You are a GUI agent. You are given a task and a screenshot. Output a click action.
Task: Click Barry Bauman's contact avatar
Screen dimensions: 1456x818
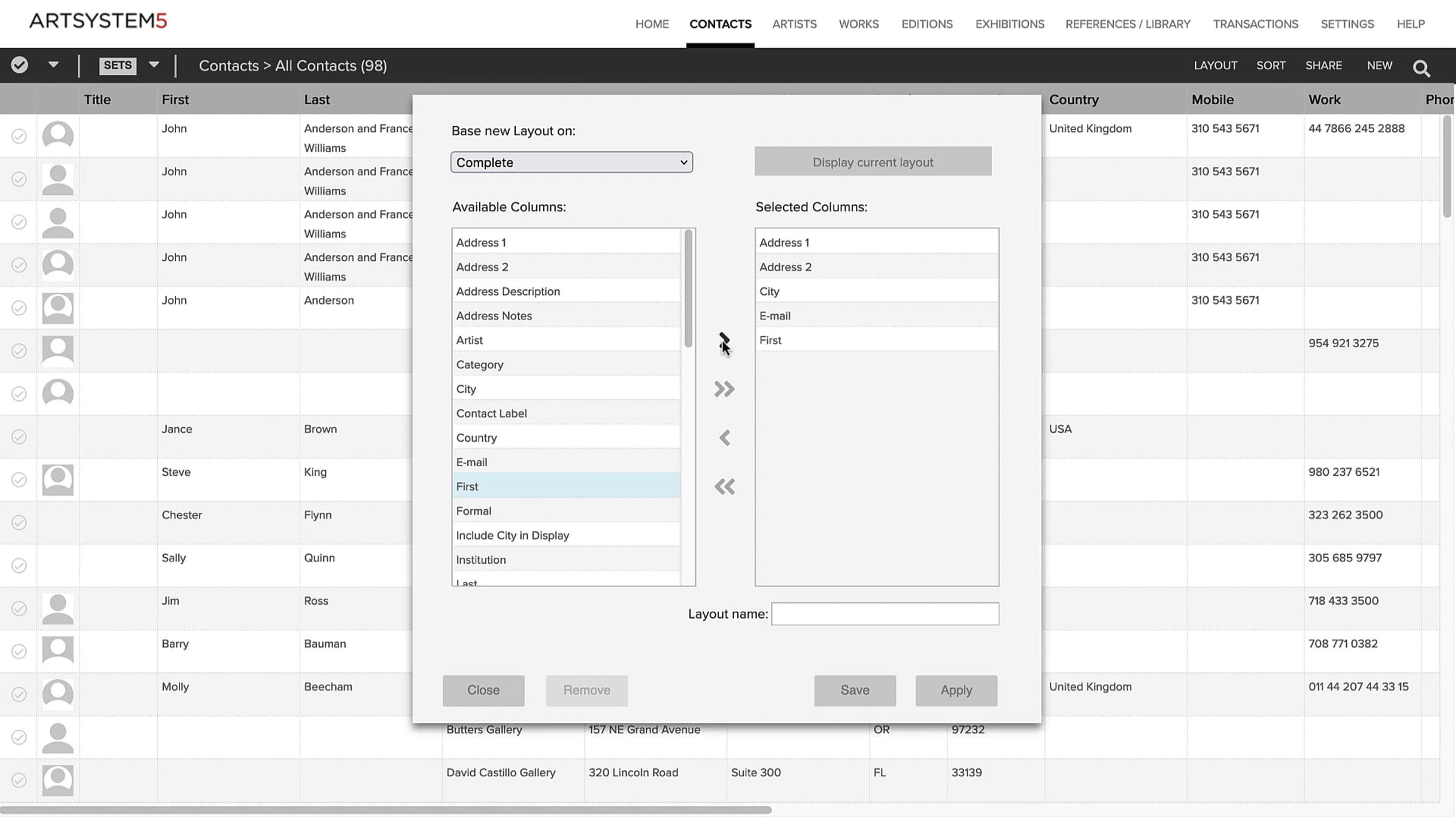tap(58, 651)
